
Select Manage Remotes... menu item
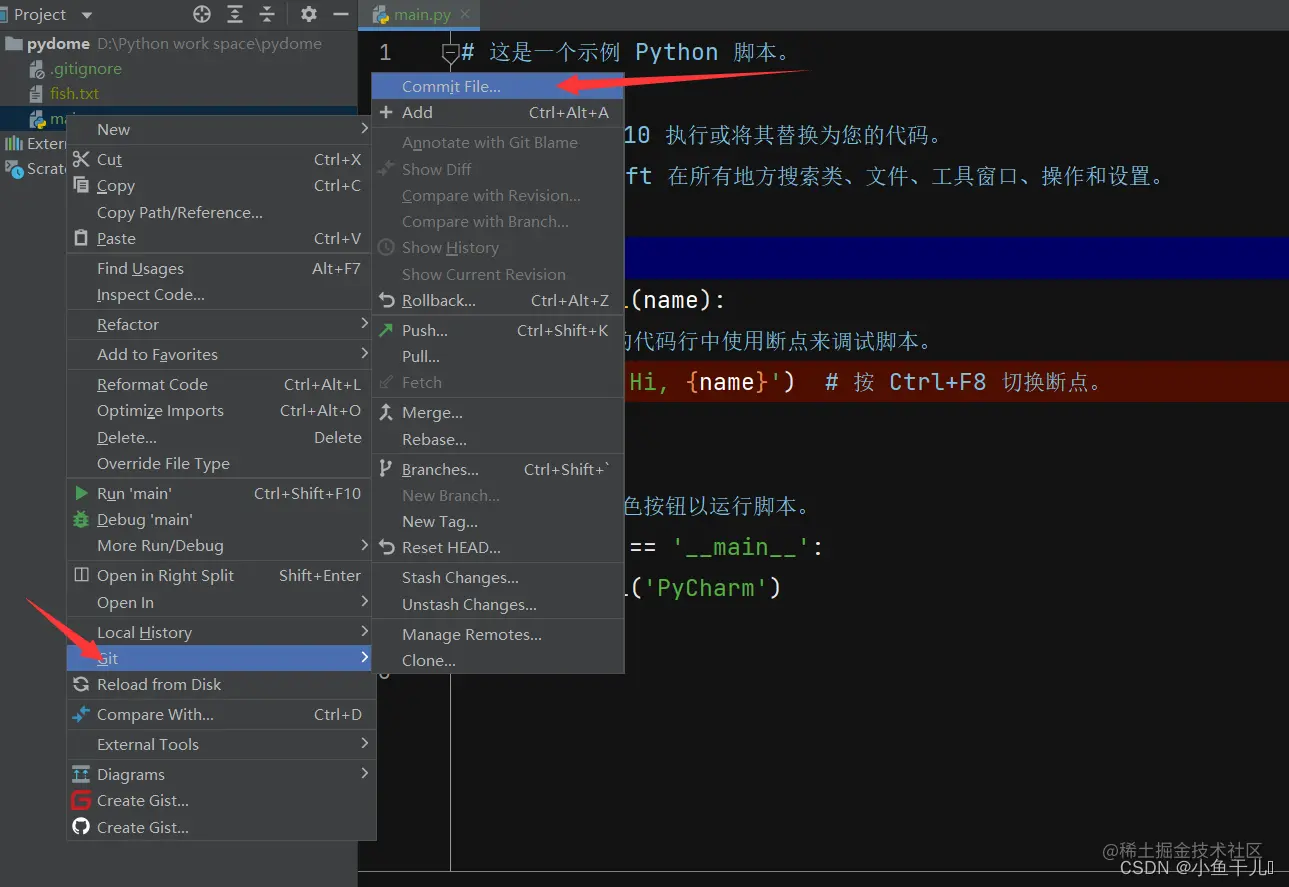click(498, 634)
